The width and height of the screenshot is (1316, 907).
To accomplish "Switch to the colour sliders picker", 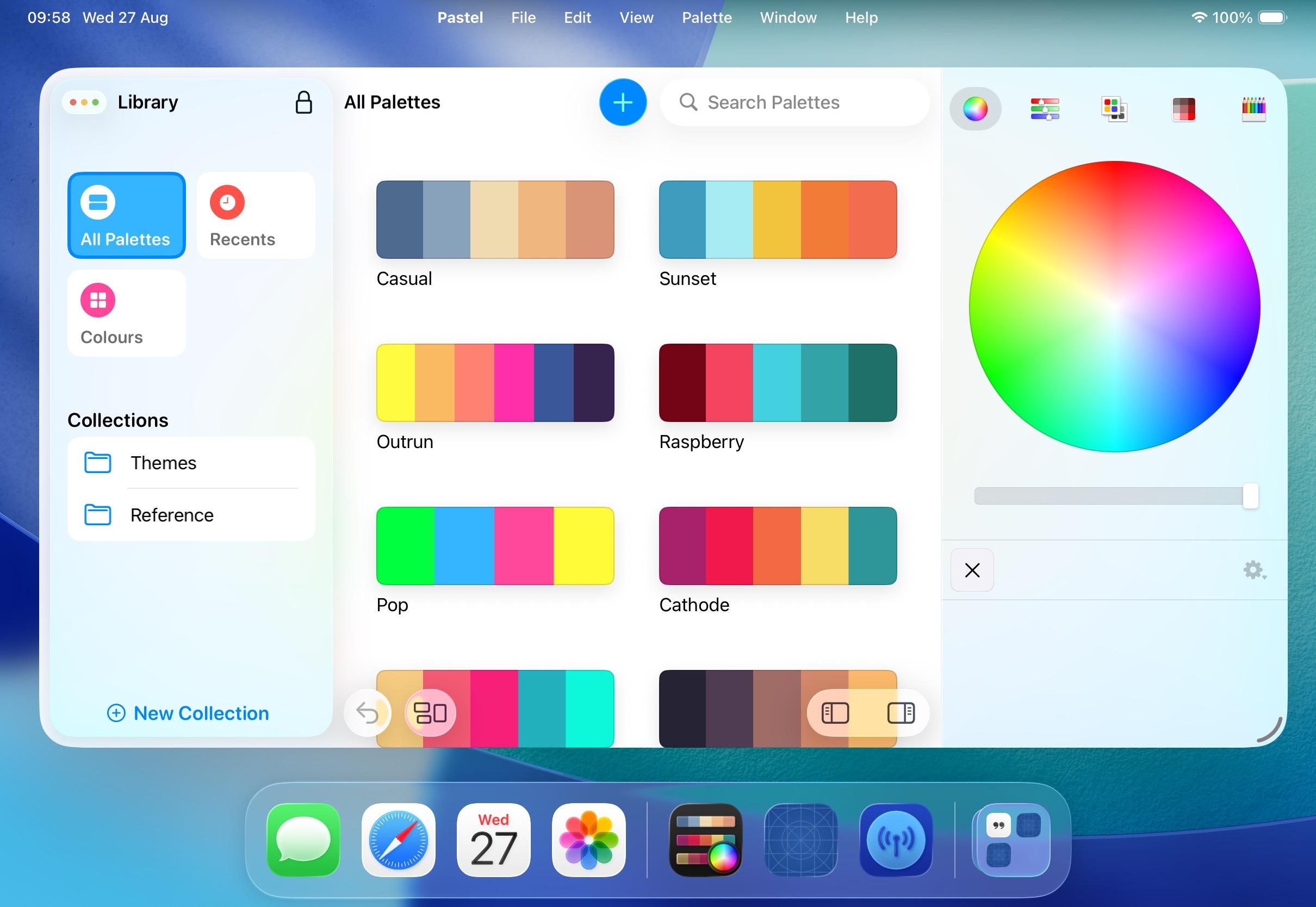I will pyautogui.click(x=1045, y=109).
